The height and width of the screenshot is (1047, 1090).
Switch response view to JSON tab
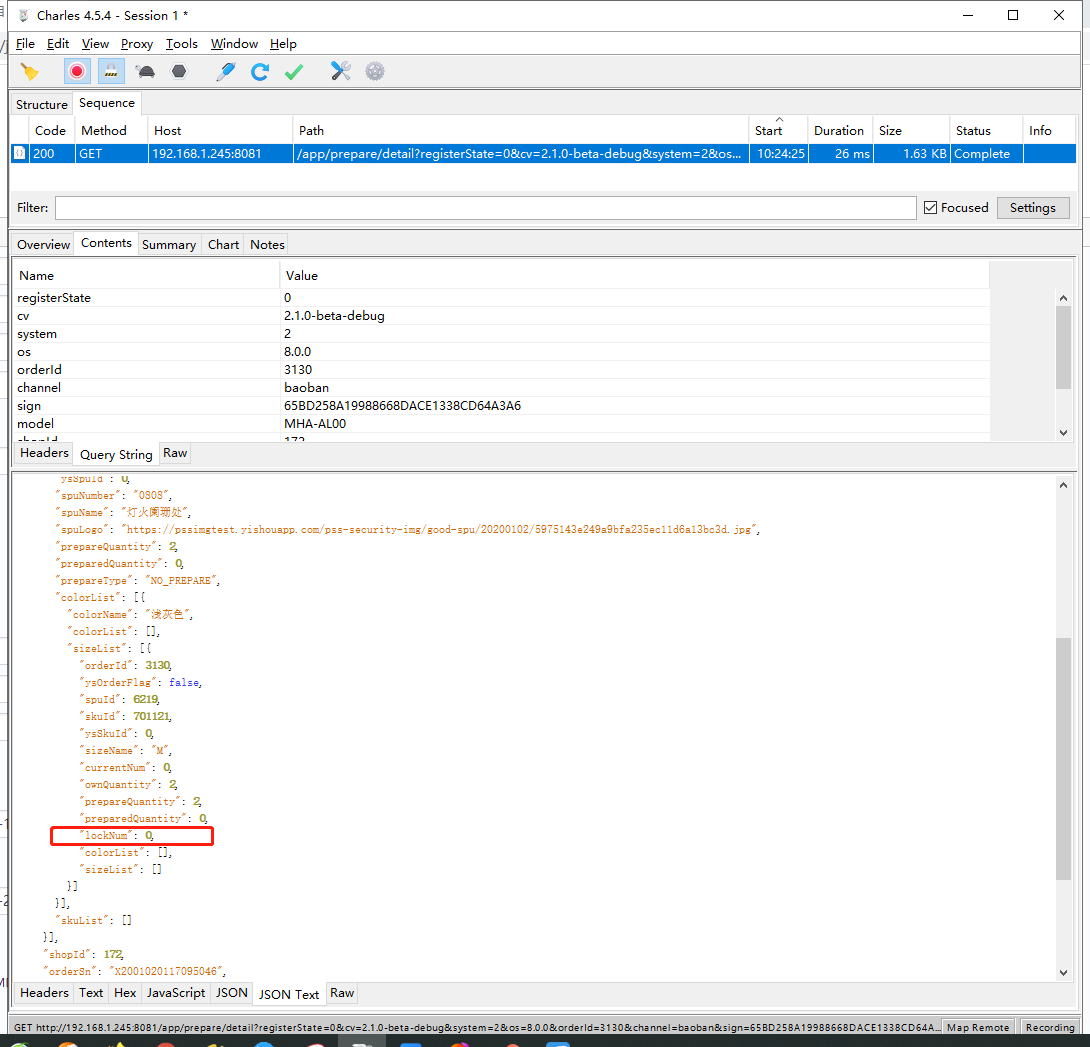231,993
